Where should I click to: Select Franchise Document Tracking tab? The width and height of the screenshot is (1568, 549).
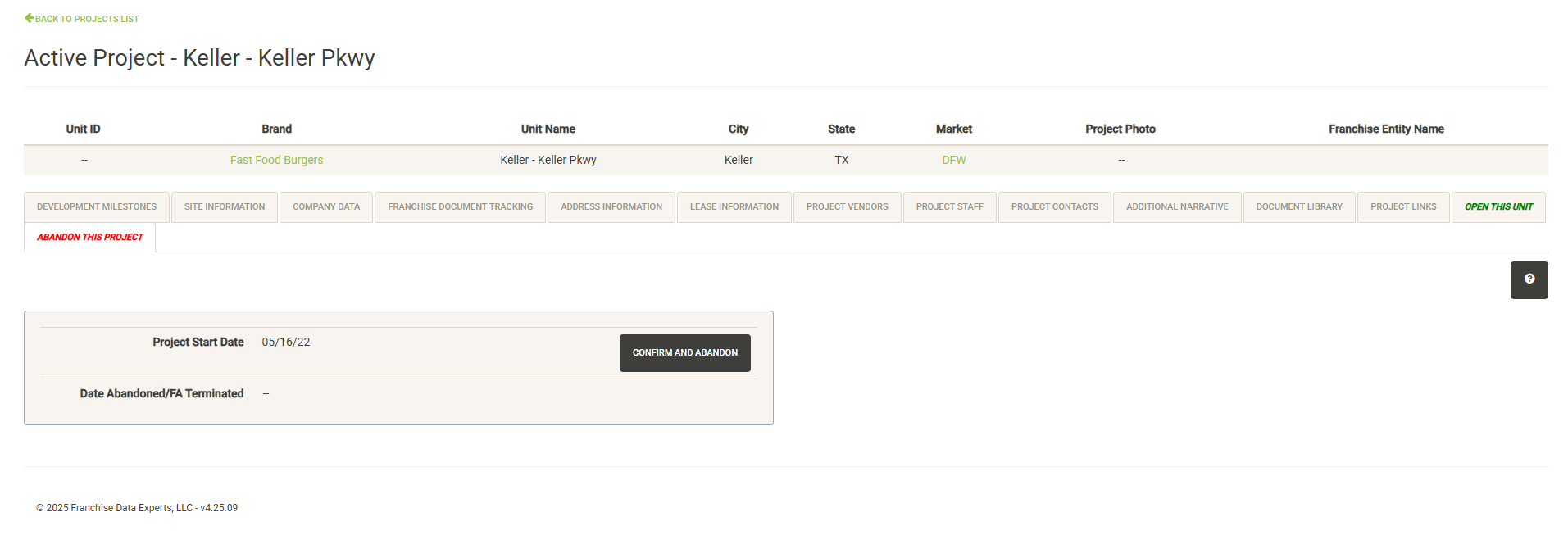tap(460, 207)
